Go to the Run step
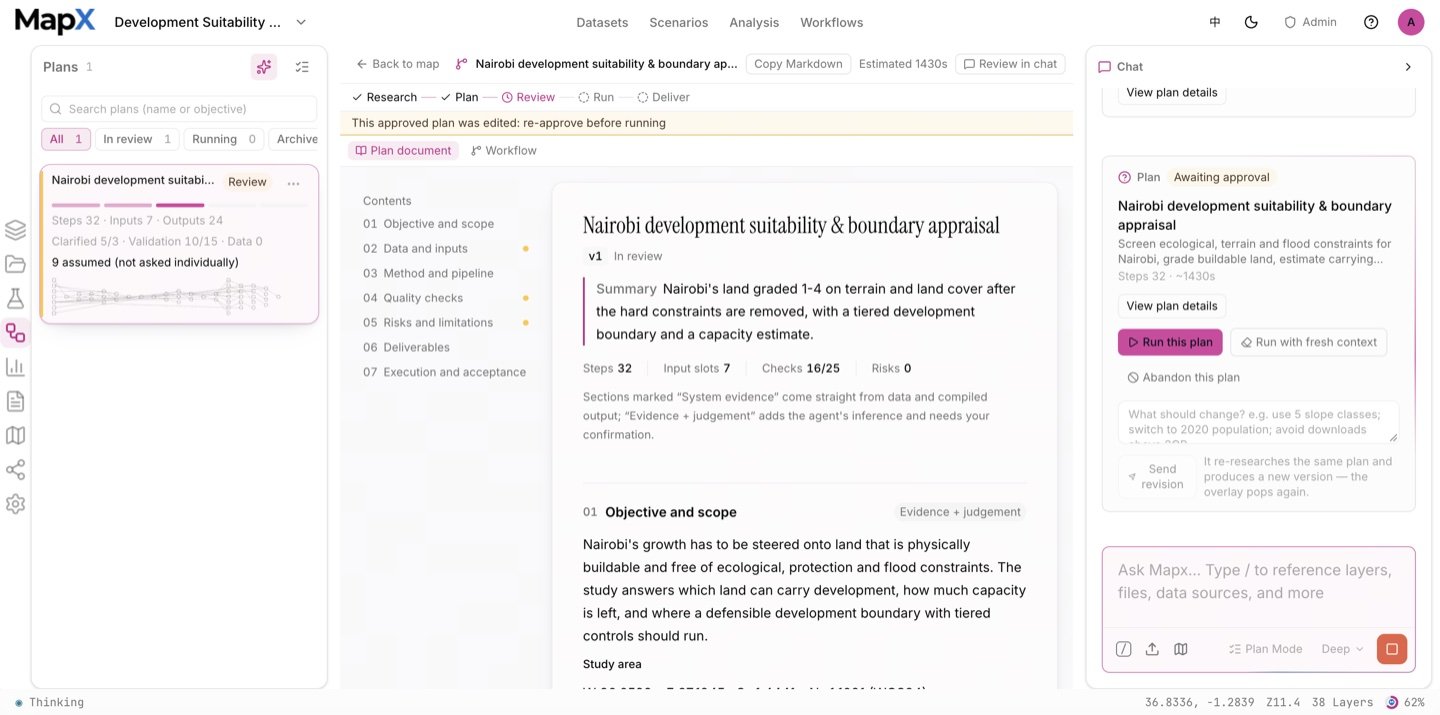The image size is (1440, 715). (x=596, y=97)
